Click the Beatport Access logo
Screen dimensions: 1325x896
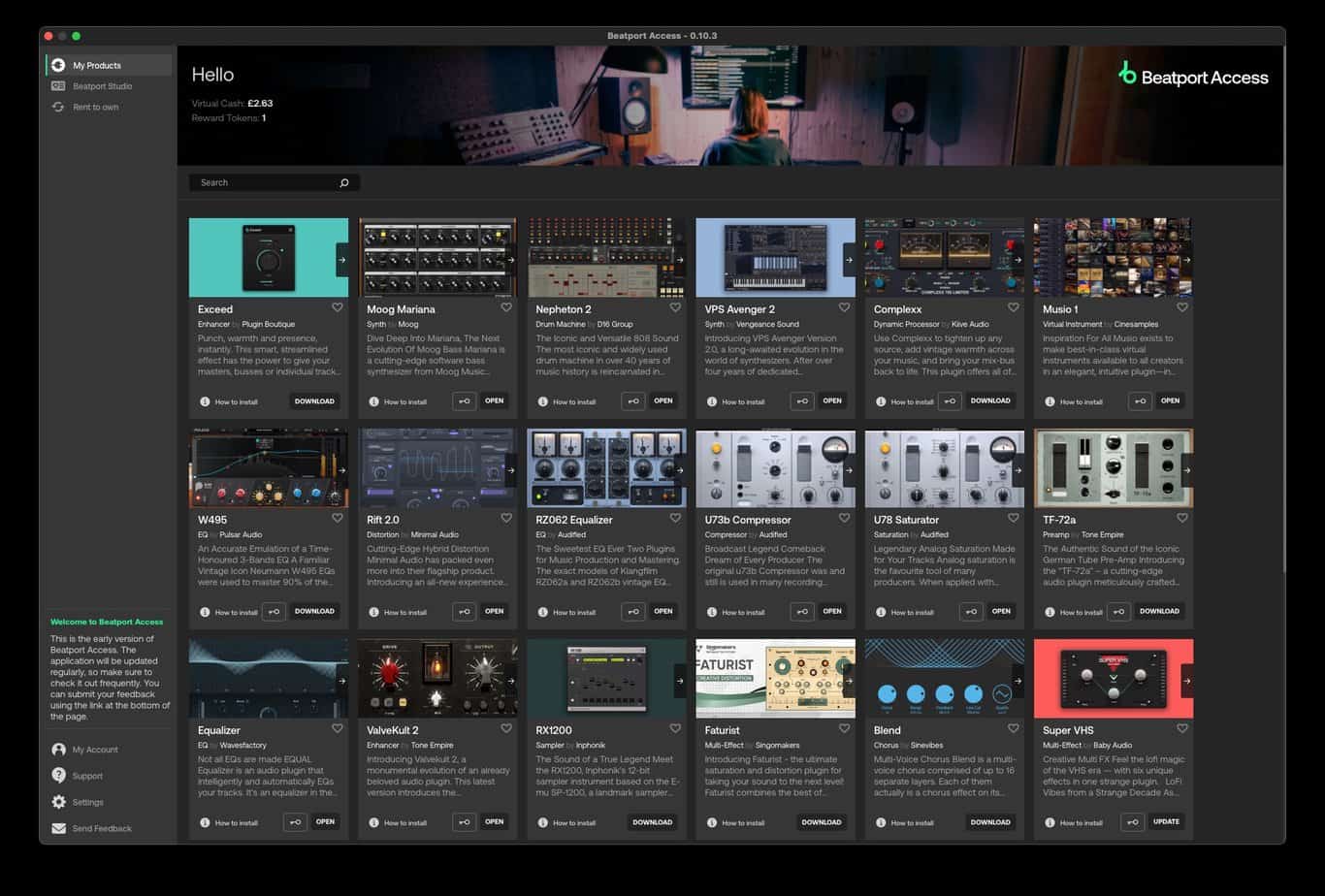(1193, 76)
